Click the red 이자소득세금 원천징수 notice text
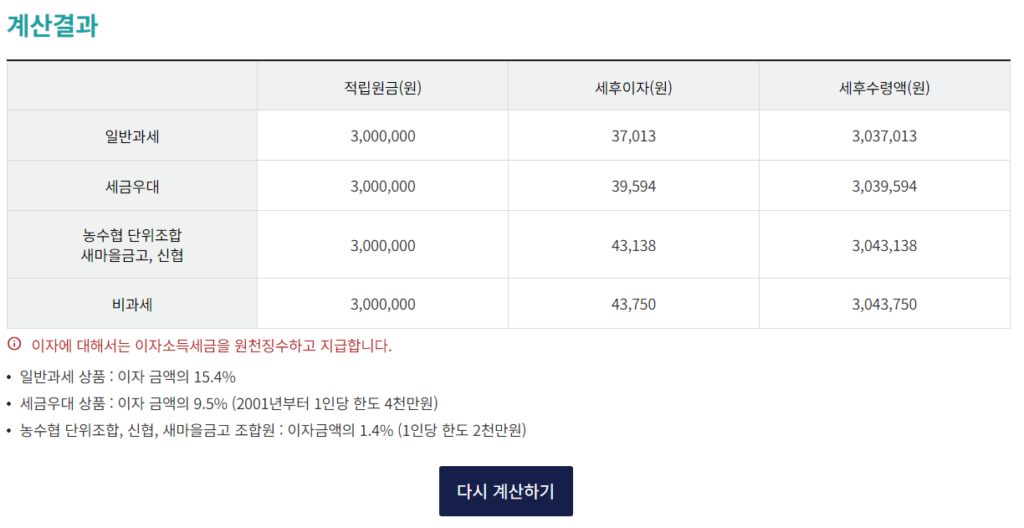Image resolution: width=1024 pixels, height=528 pixels. pyautogui.click(x=212, y=345)
